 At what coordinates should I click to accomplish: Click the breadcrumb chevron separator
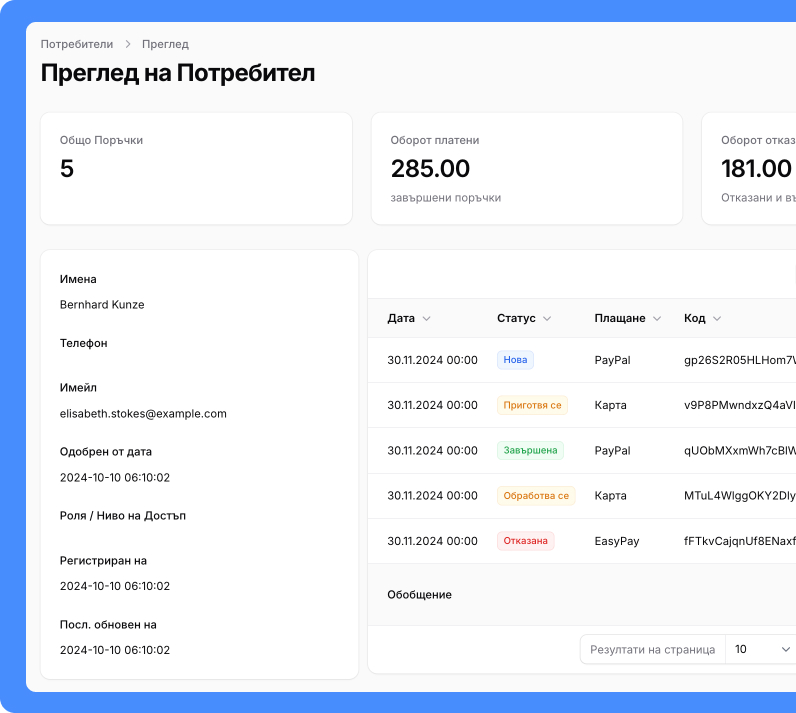pos(128,44)
